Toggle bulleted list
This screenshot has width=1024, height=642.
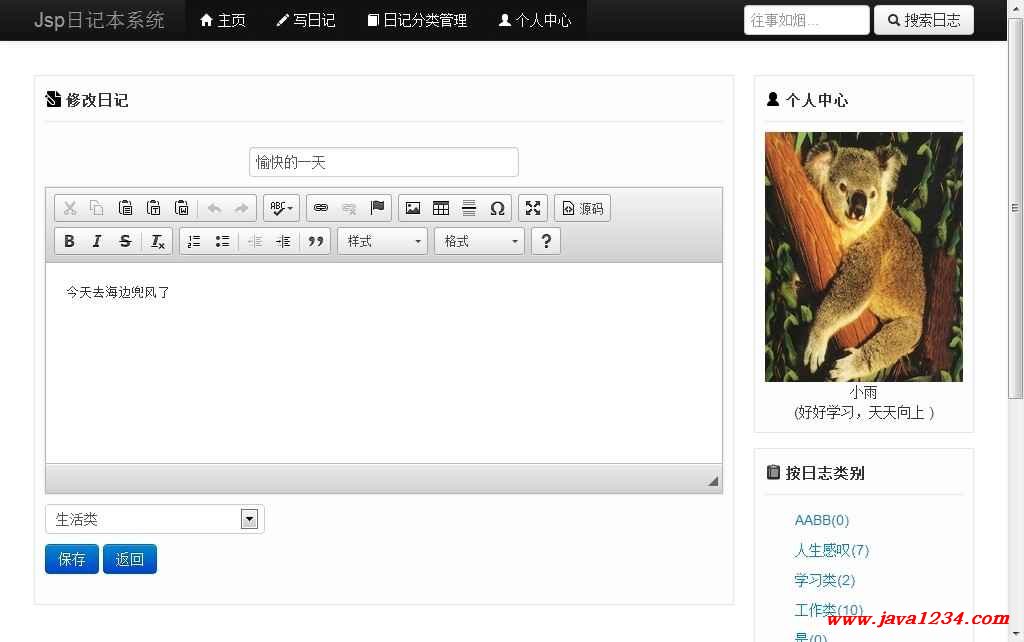coord(222,241)
